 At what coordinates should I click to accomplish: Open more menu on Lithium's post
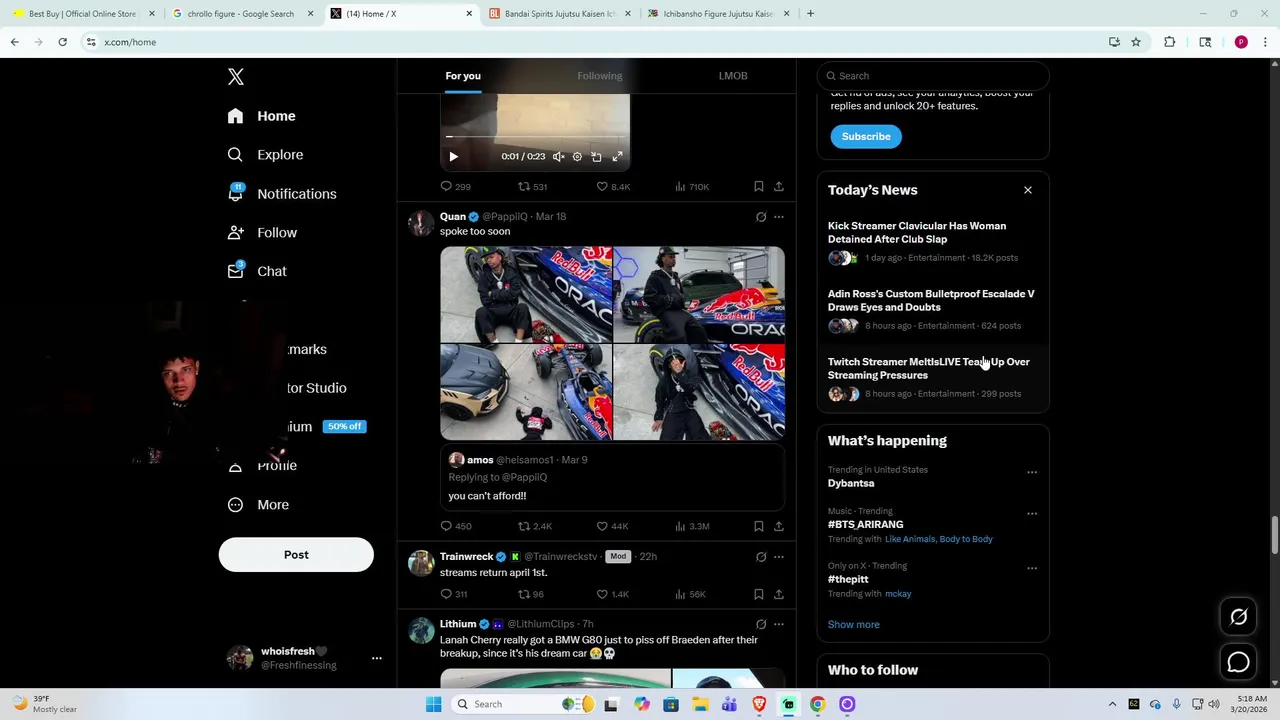pos(779,625)
